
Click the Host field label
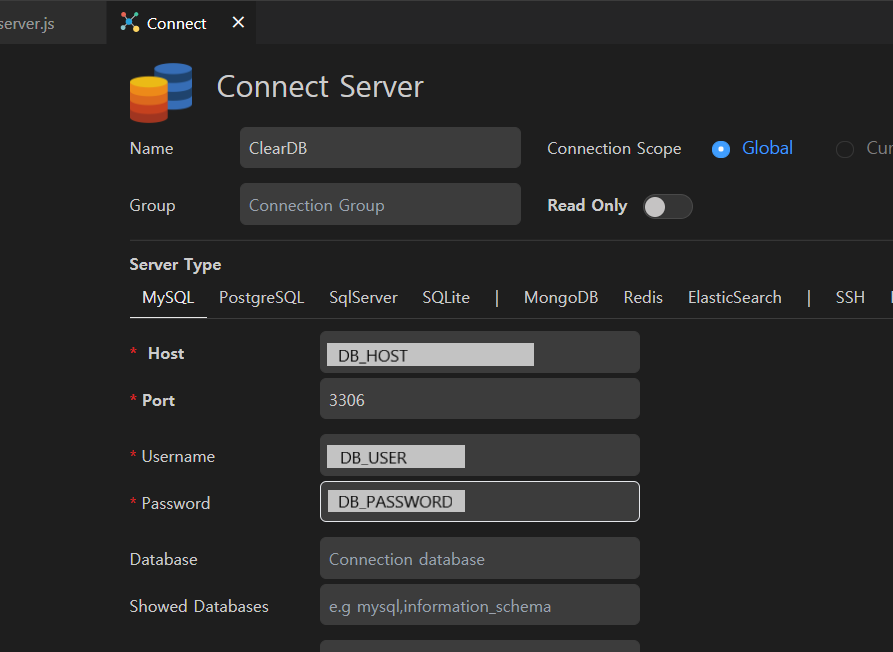coord(166,354)
